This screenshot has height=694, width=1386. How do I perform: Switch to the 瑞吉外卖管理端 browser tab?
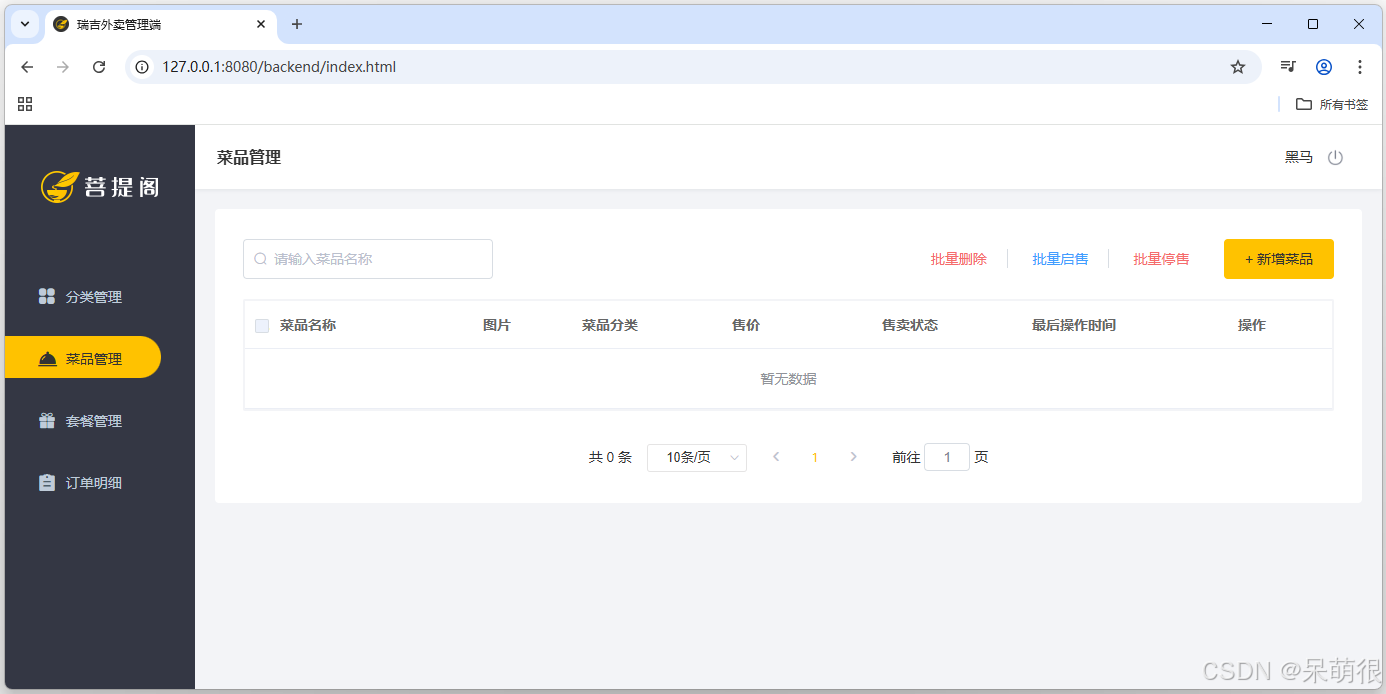click(x=160, y=24)
